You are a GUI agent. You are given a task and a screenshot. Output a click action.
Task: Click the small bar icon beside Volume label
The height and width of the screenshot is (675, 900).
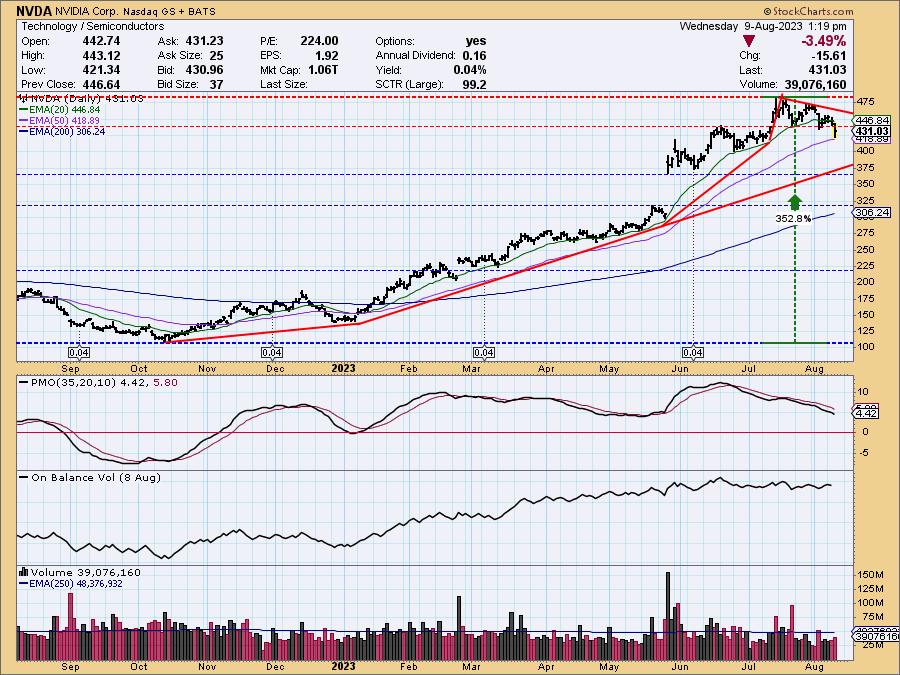tap(24, 572)
